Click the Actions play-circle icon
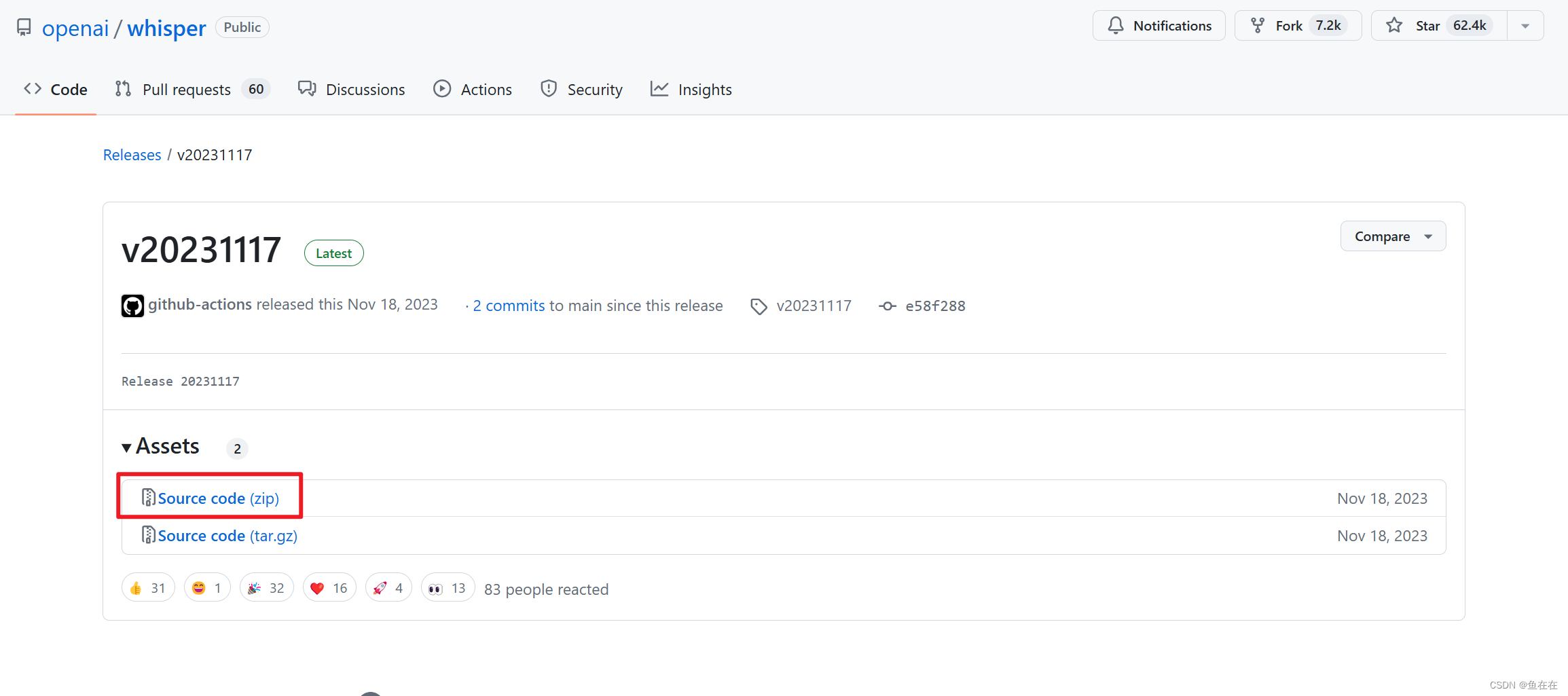The width and height of the screenshot is (1568, 696). 442,89
